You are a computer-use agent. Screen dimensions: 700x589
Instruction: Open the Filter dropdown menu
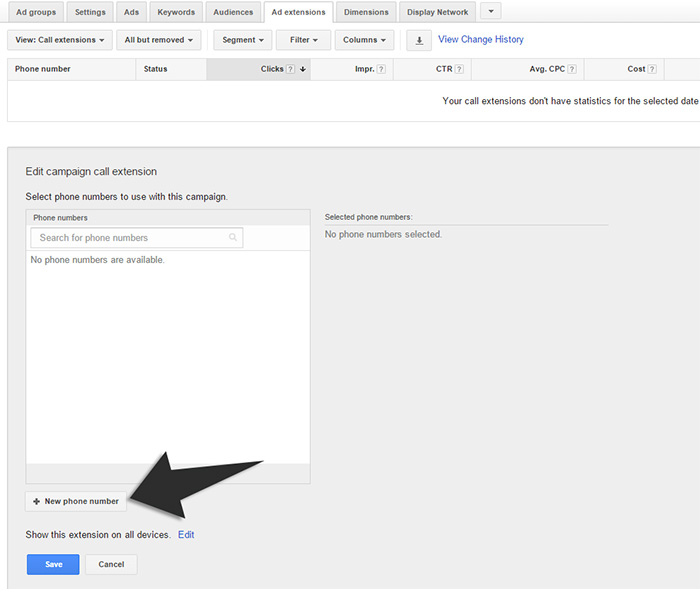[303, 40]
